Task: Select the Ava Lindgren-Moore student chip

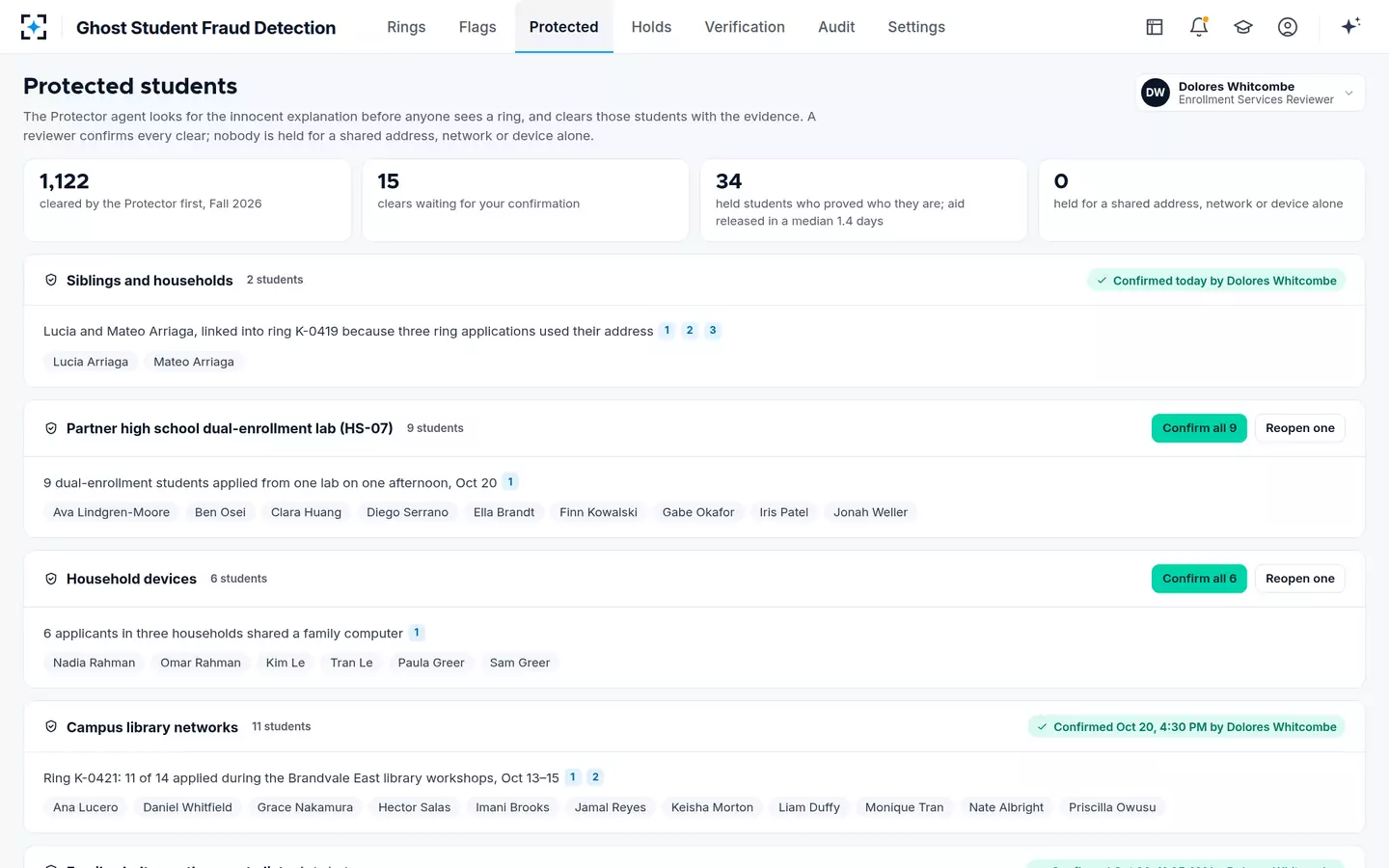Action: (111, 512)
